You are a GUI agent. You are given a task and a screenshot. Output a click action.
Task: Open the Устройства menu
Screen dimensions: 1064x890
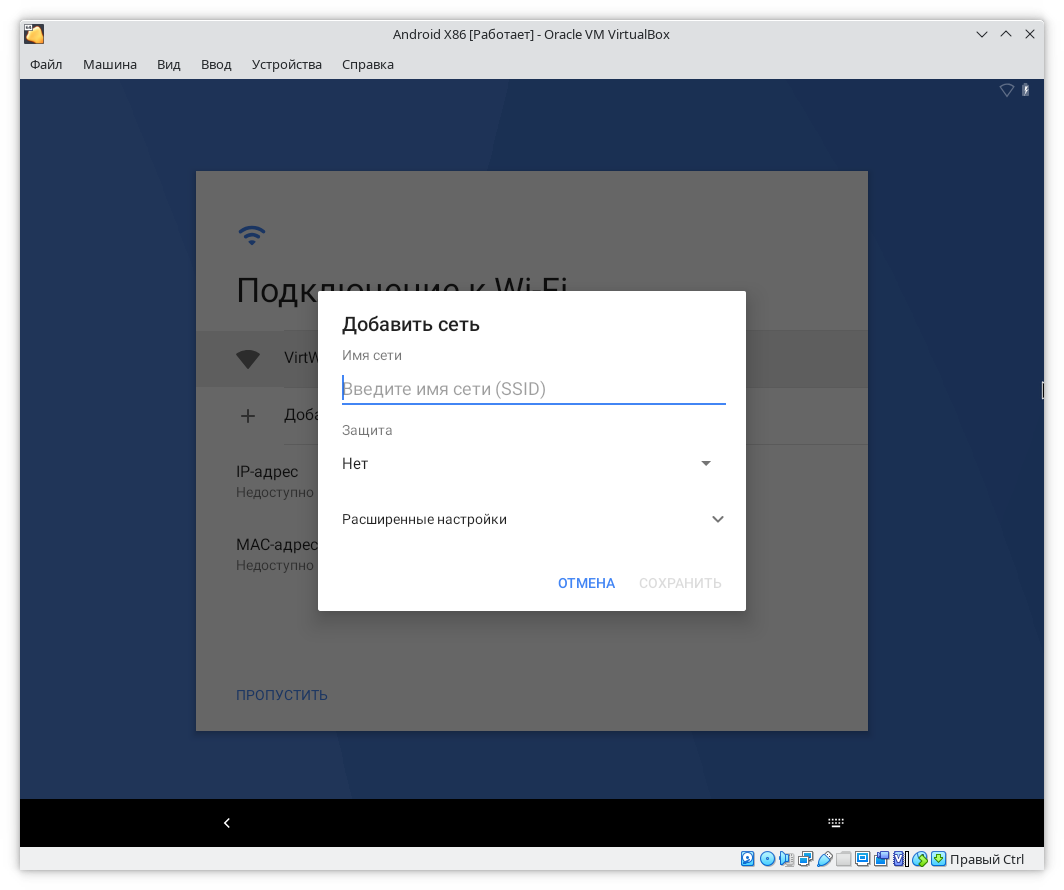287,64
